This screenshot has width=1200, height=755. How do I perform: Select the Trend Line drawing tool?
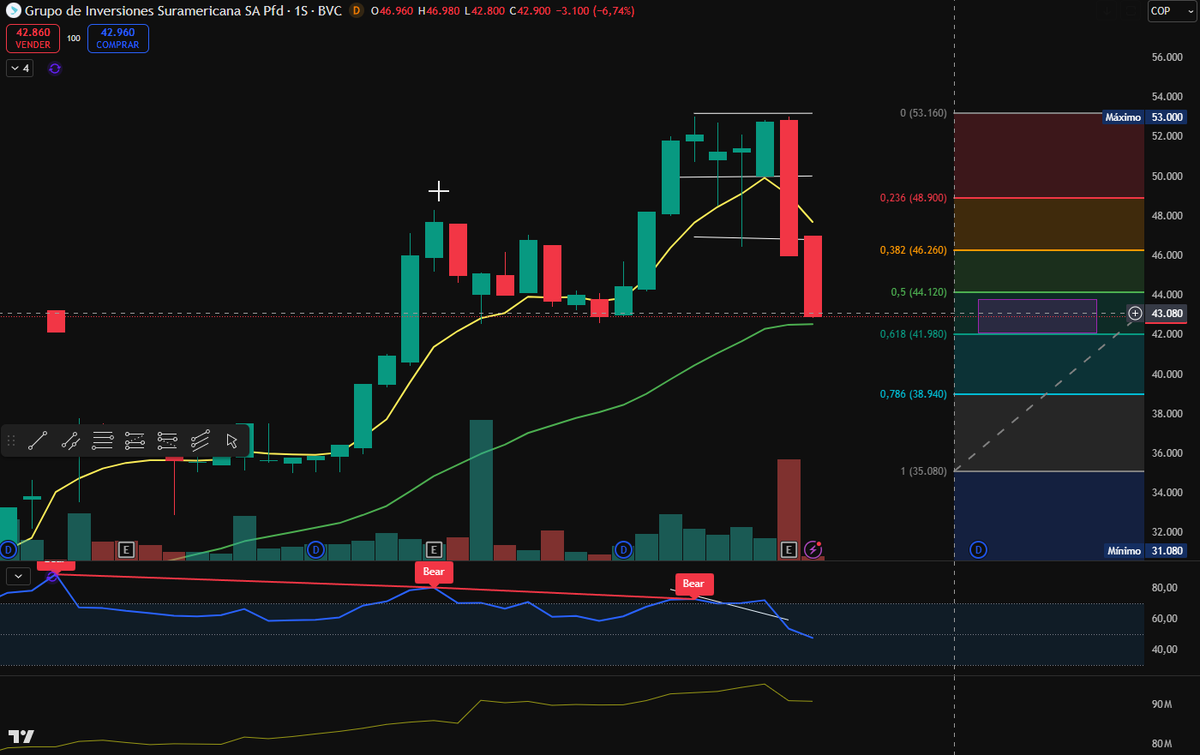[x=39, y=439]
